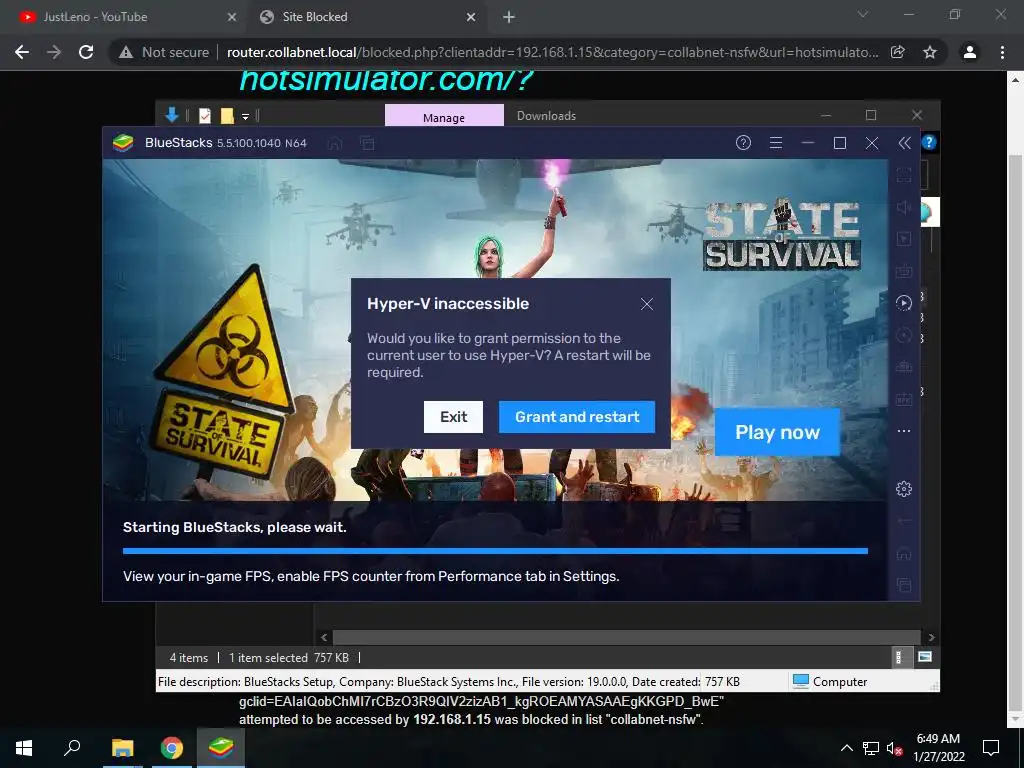Click the BlueStacks logo icon
The height and width of the screenshot is (768, 1024).
(123, 142)
